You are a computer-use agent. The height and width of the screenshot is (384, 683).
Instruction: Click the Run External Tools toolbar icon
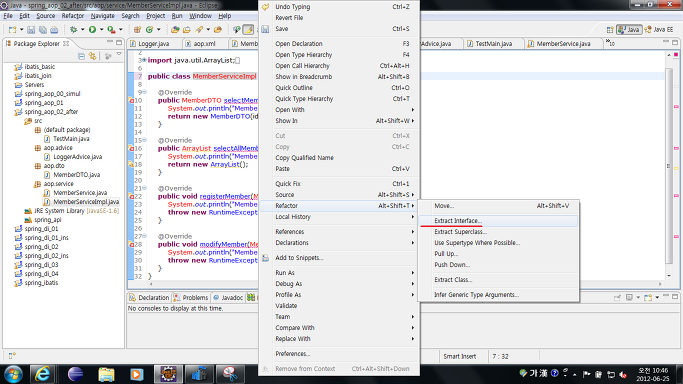tap(112, 30)
